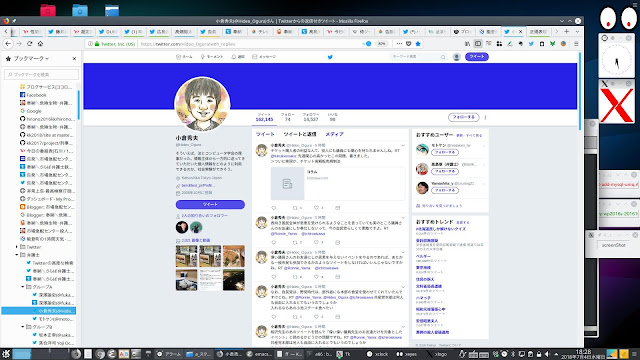Open the ホーム tab in Twitter header
Screen dimensions: 640x360
[184, 57]
